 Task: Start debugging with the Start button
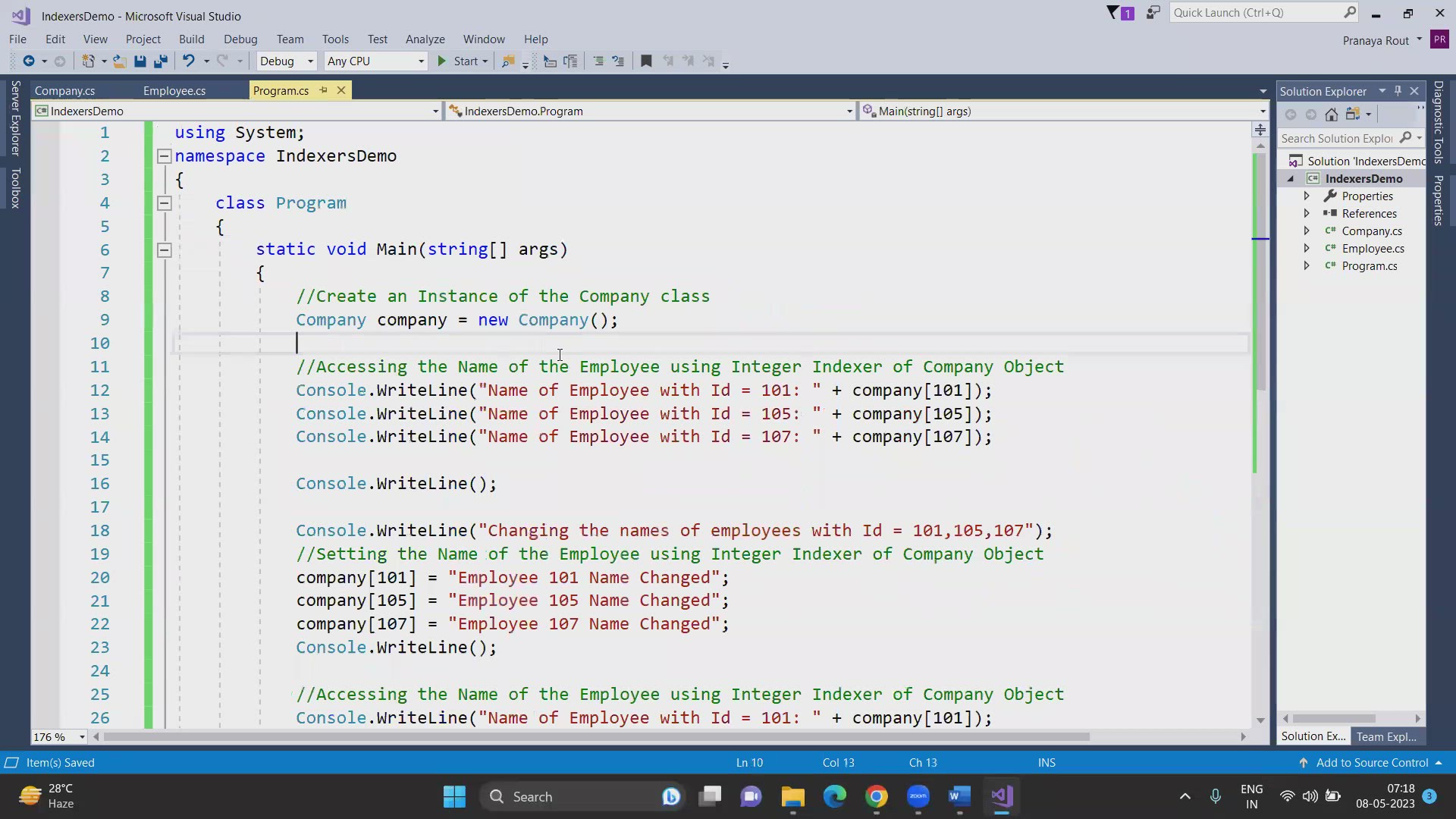coord(458,61)
